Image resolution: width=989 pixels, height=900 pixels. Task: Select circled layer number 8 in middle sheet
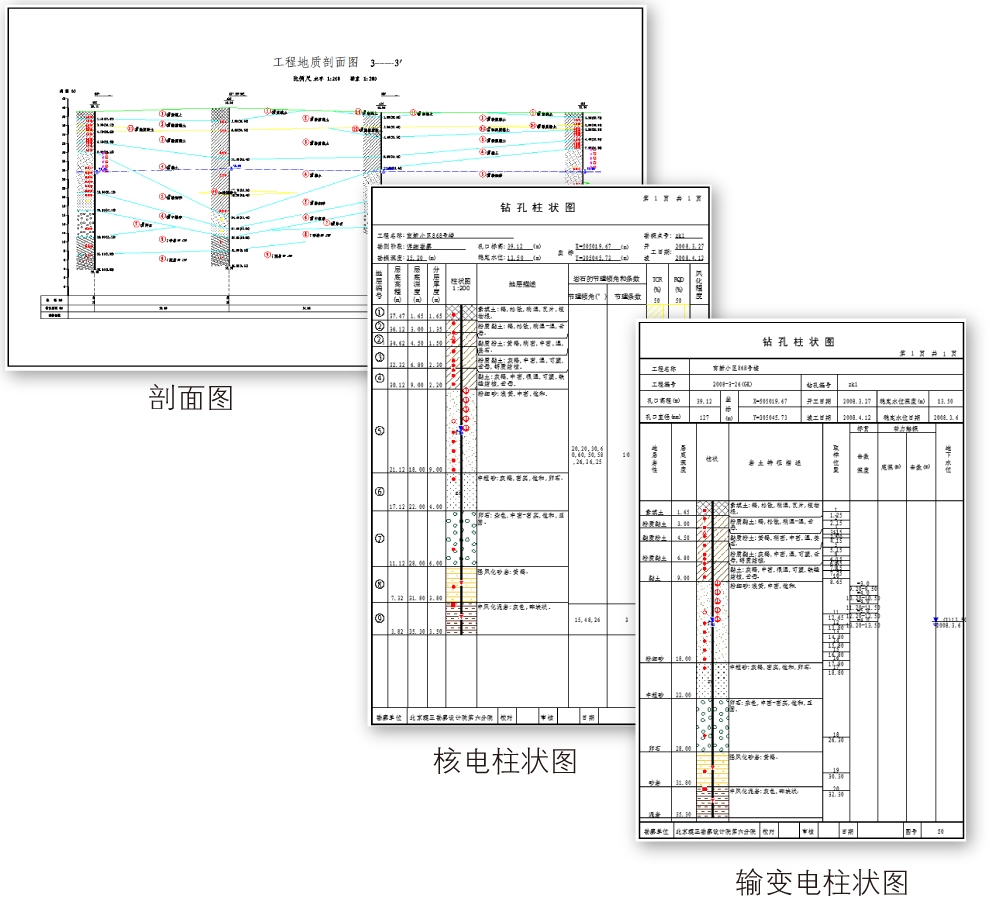(x=379, y=585)
